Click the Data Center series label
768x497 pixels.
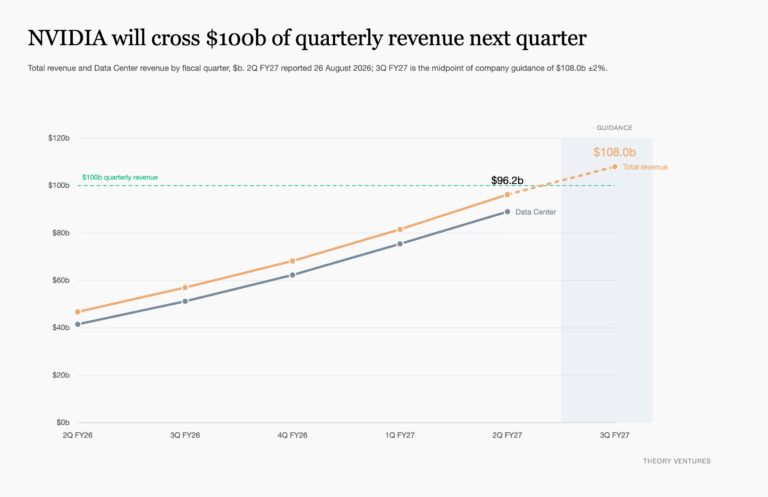[535, 212]
